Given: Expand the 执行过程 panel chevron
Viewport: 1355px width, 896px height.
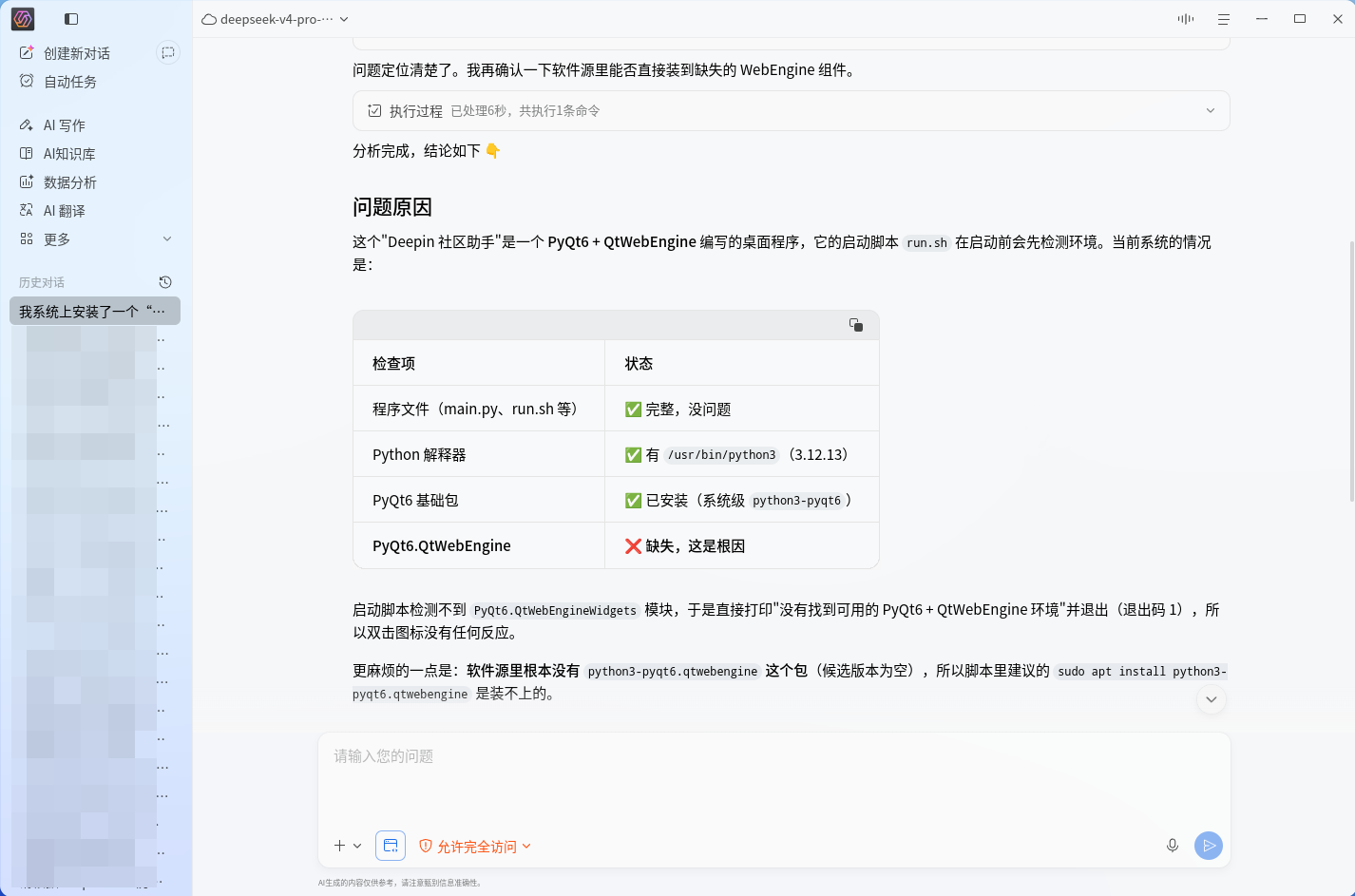Looking at the screenshot, I should [x=1211, y=110].
